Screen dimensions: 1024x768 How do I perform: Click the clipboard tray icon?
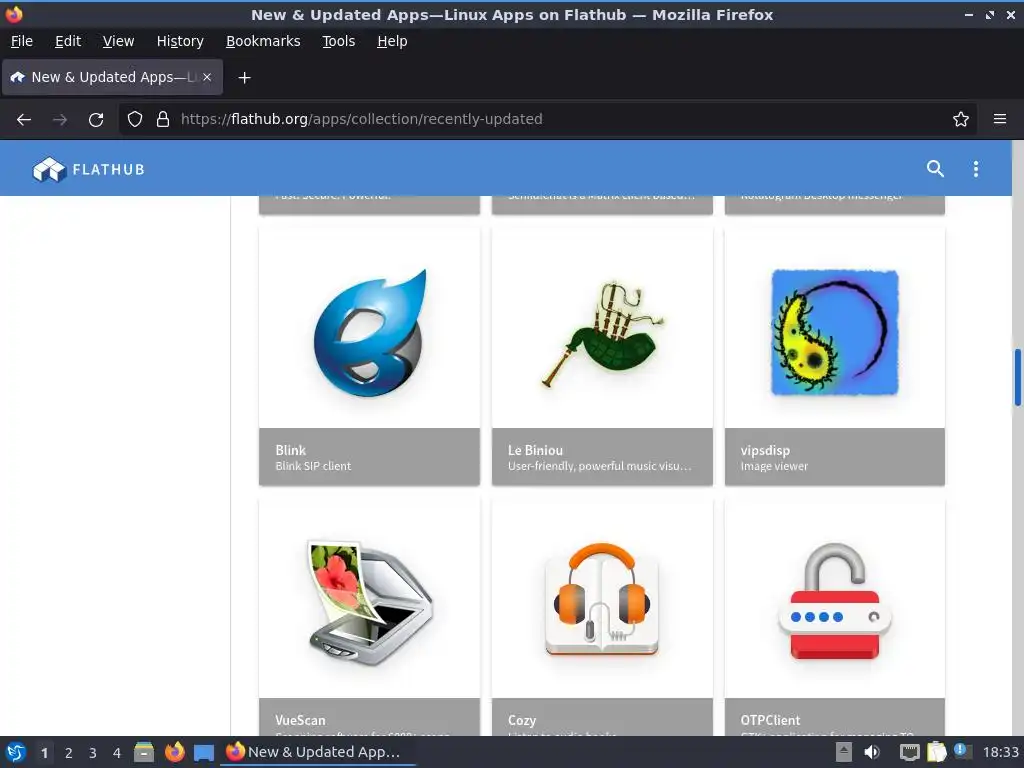click(x=936, y=752)
